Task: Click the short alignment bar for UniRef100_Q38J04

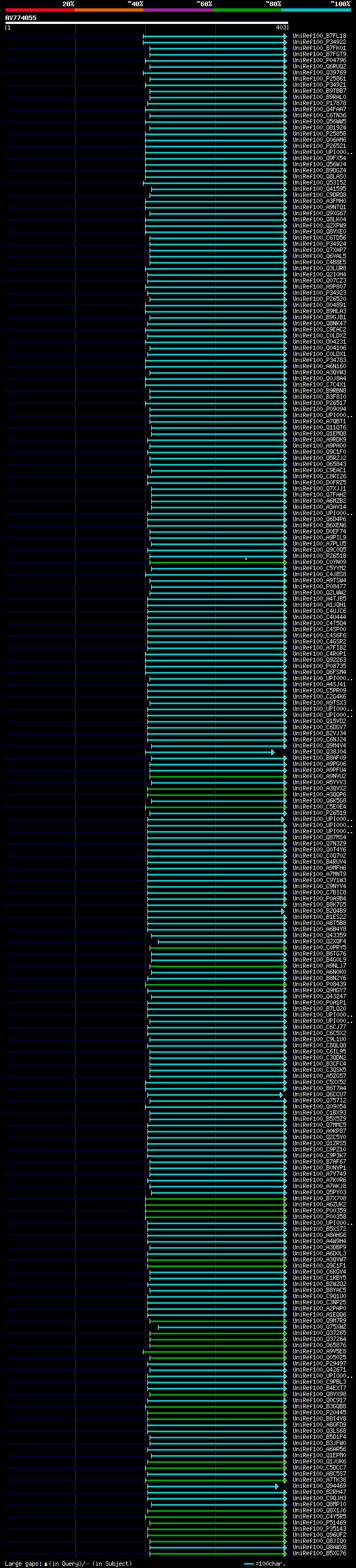Action: coord(209,753)
